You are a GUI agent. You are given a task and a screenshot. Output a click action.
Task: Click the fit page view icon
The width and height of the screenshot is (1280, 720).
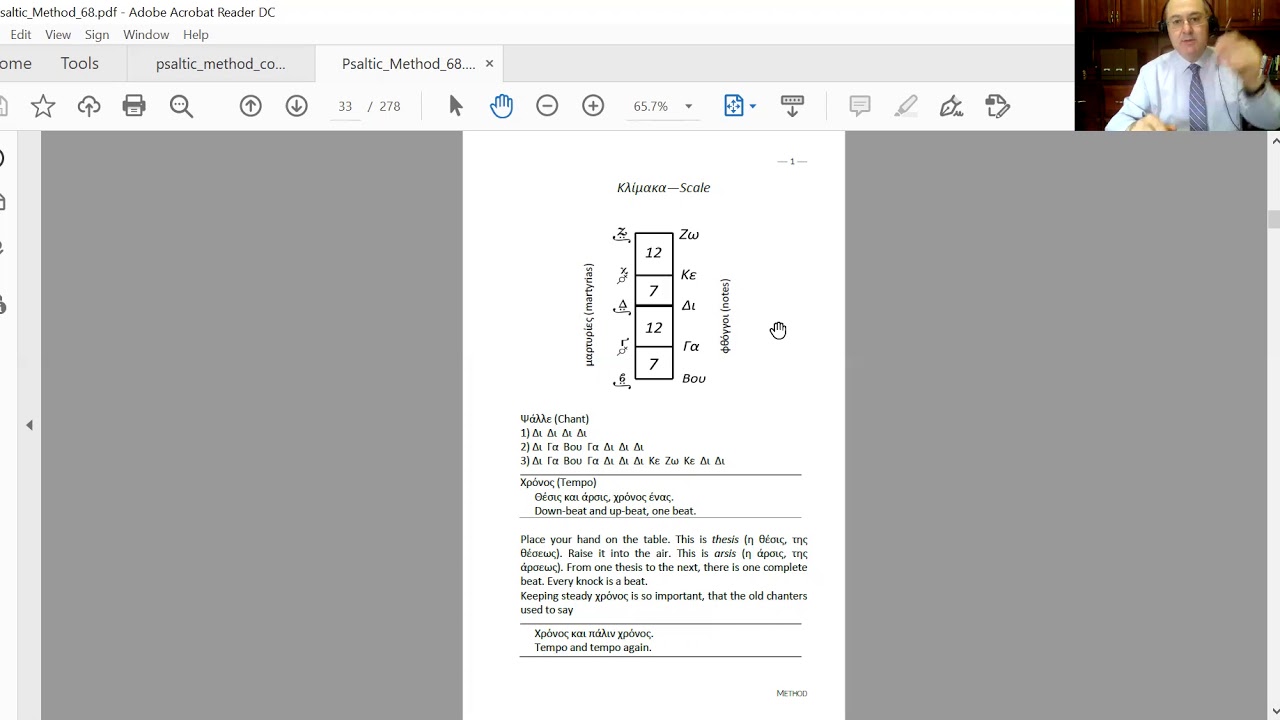734,106
